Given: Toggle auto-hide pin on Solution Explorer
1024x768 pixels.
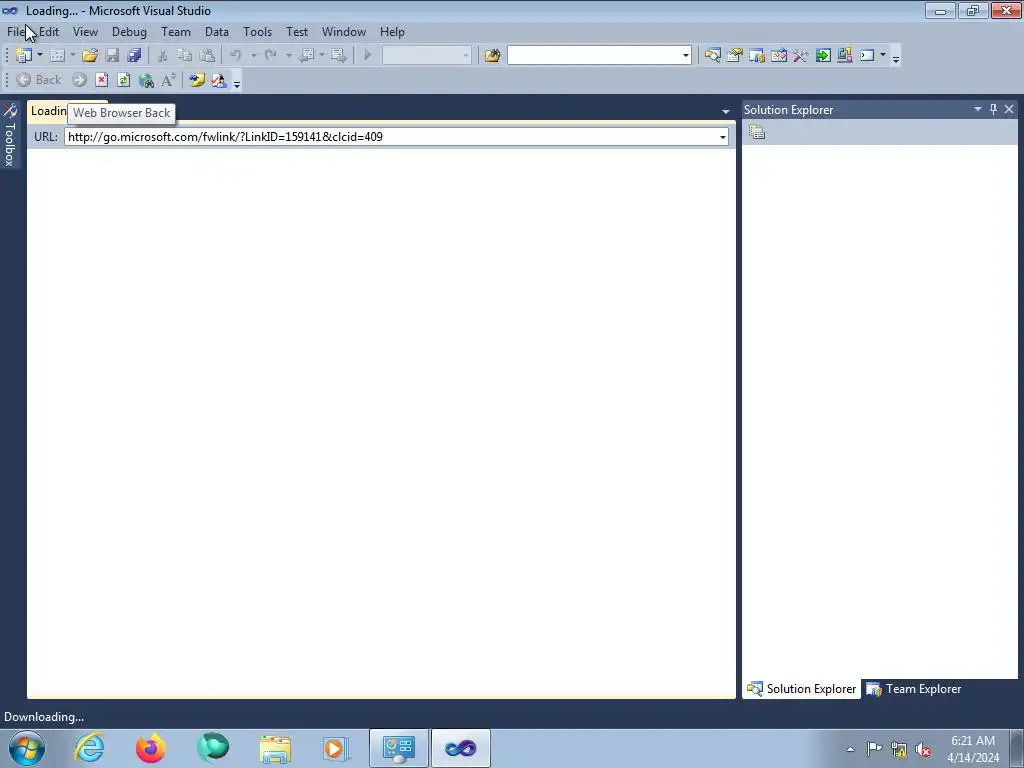Looking at the screenshot, I should (994, 109).
